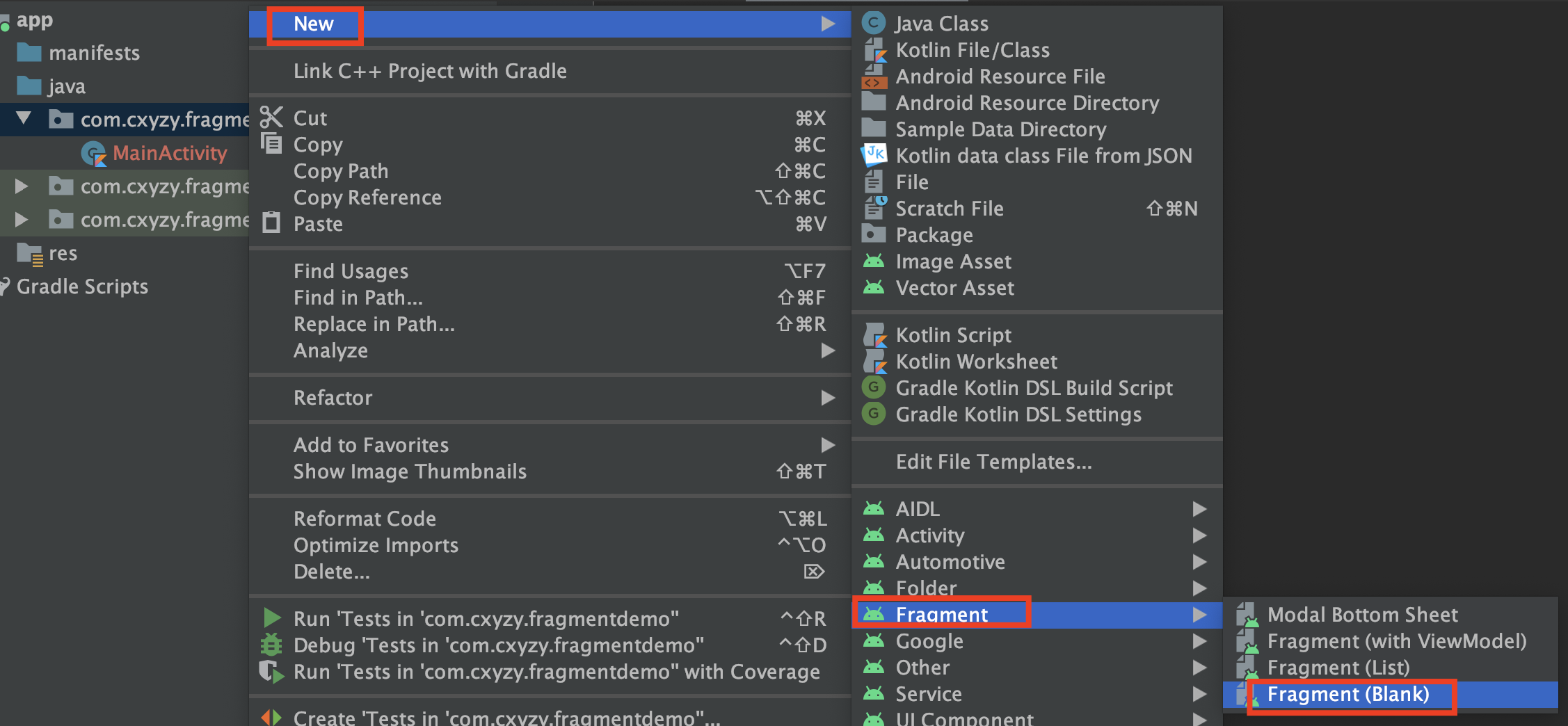Click the Sample Data Directory folder icon
This screenshot has height=726, width=1568.
(874, 129)
